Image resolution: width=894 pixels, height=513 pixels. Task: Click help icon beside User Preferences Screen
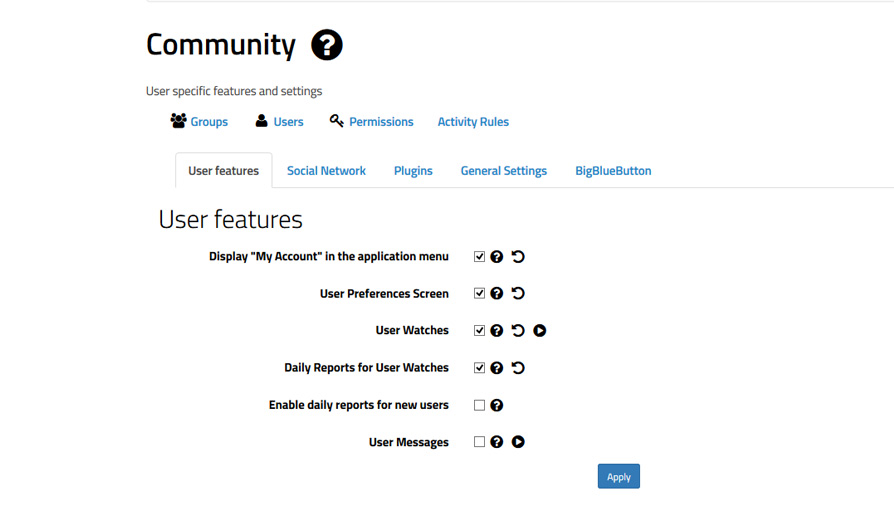point(497,294)
